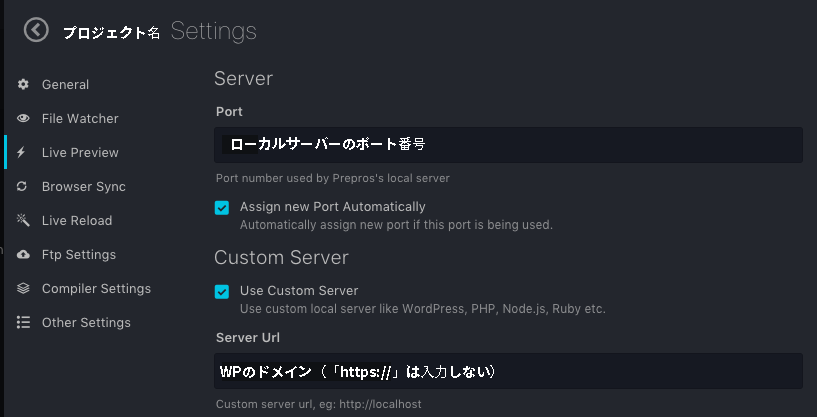Click the Other Settings list icon

click(x=23, y=322)
